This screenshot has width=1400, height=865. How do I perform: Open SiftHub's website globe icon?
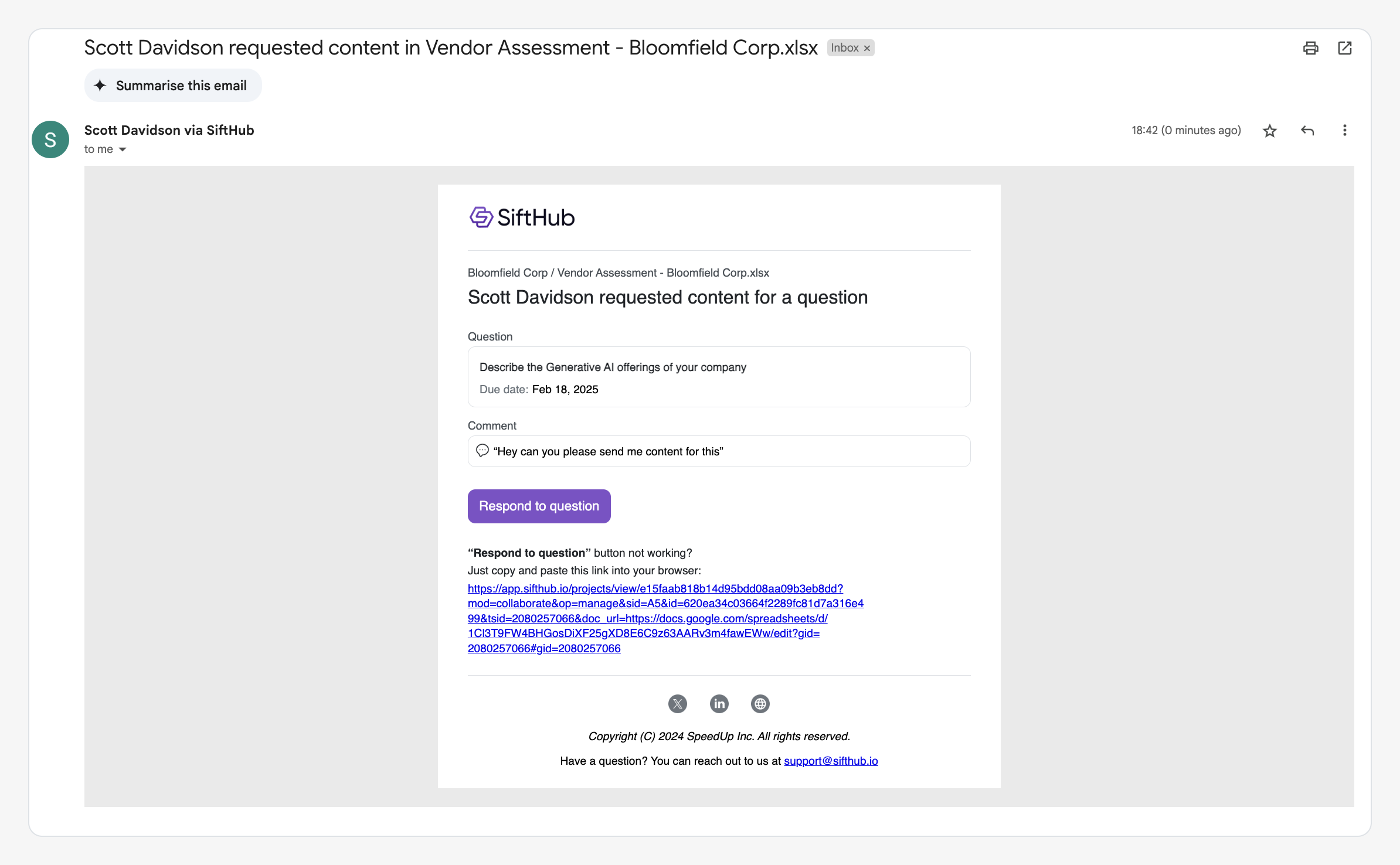(x=760, y=704)
